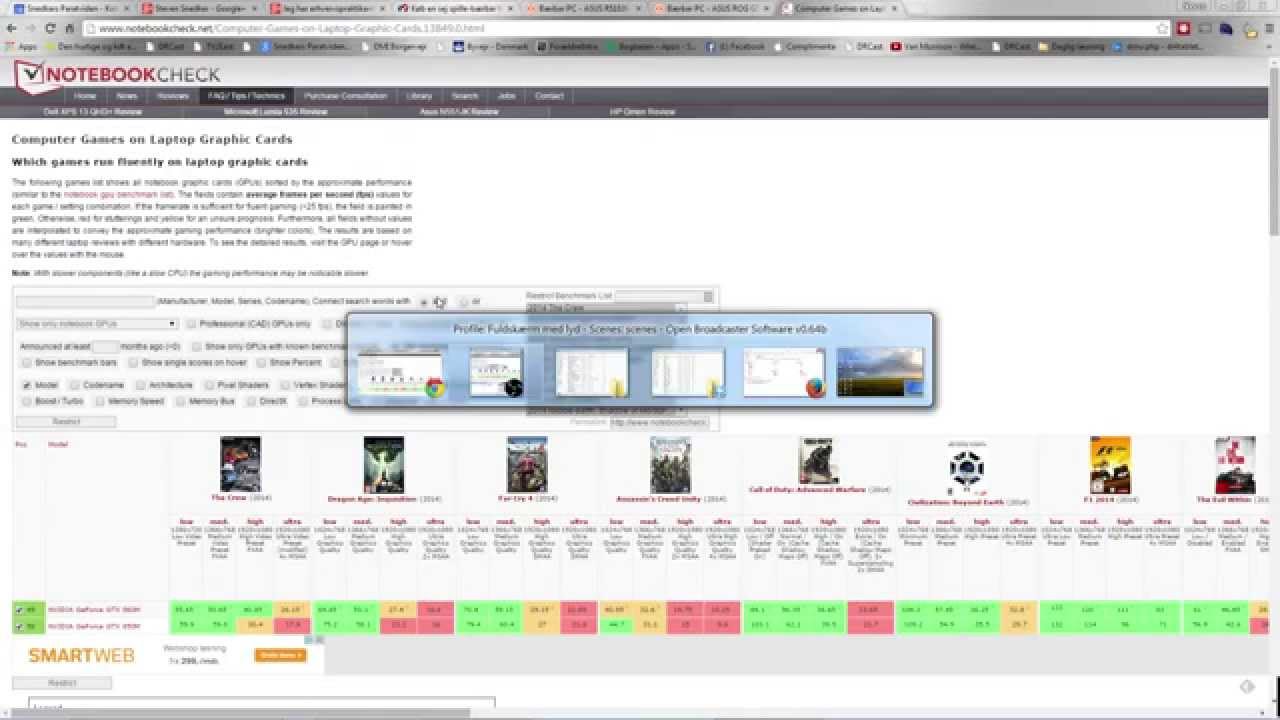The image size is (1280, 720).
Task: Click the 'Announced at least' months field
Action: pyautogui.click(x=105, y=346)
